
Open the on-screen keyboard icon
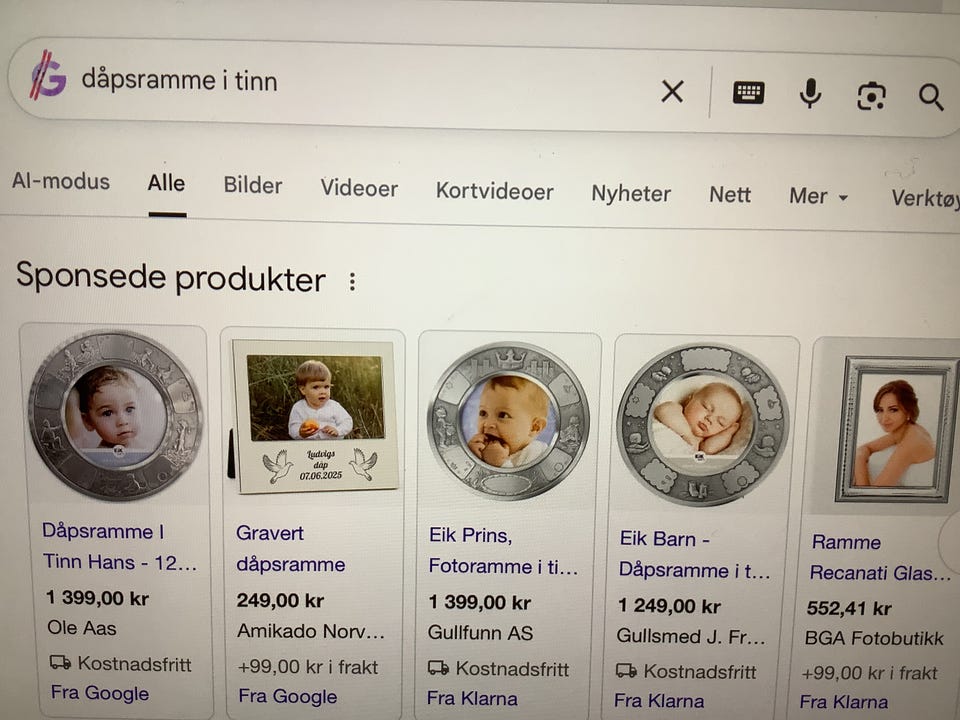click(x=748, y=93)
